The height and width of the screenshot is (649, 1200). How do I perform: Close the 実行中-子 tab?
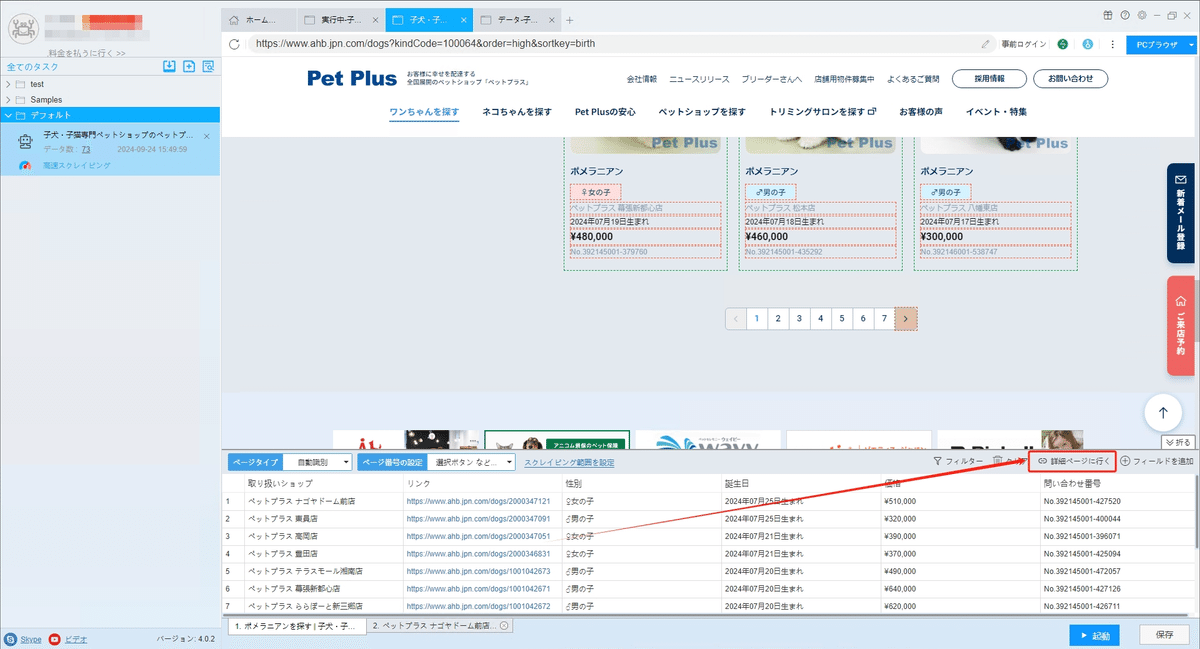click(x=375, y=20)
